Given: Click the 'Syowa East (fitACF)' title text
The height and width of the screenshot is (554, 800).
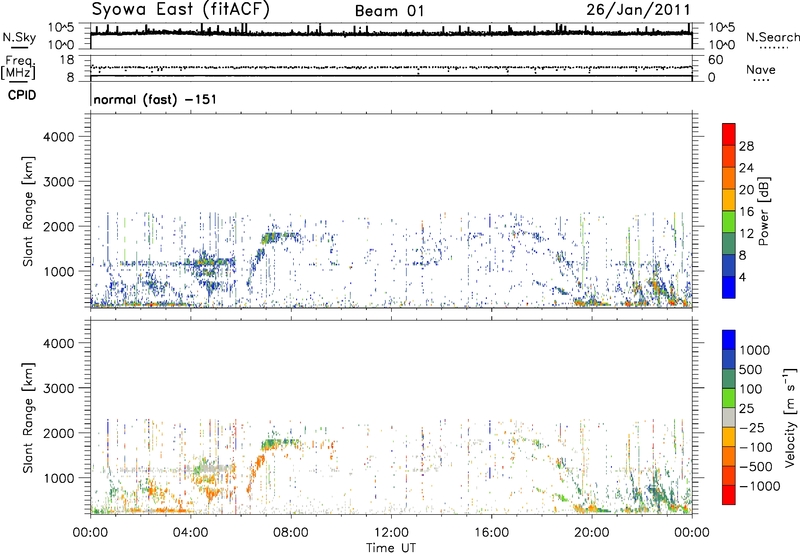Looking at the screenshot, I should pos(180,9).
